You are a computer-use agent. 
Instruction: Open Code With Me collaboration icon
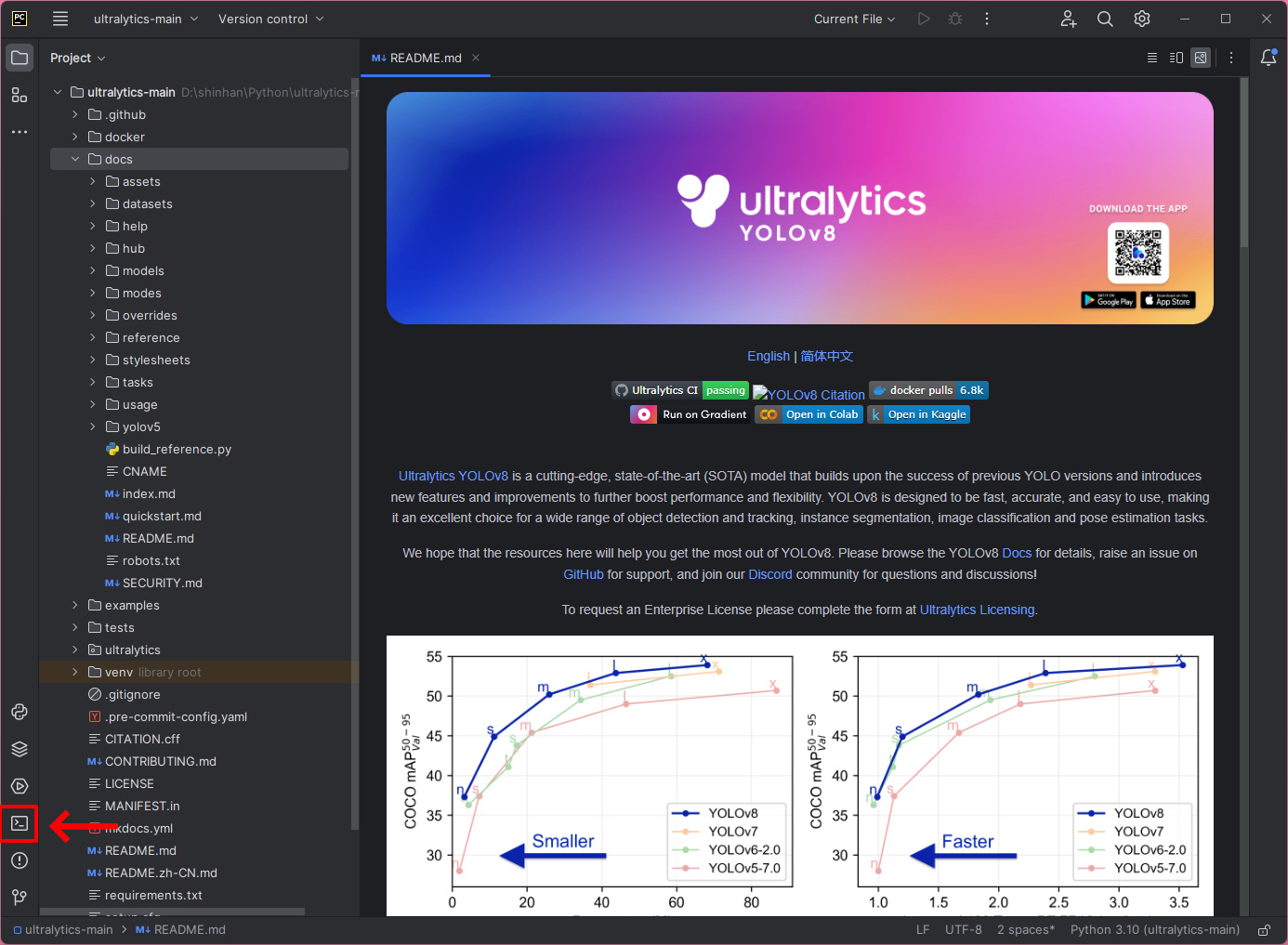tap(1069, 19)
